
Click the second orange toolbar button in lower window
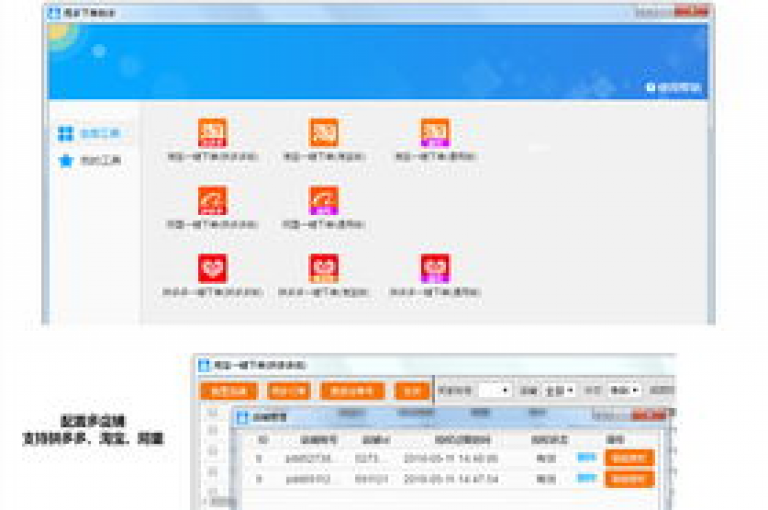click(289, 391)
